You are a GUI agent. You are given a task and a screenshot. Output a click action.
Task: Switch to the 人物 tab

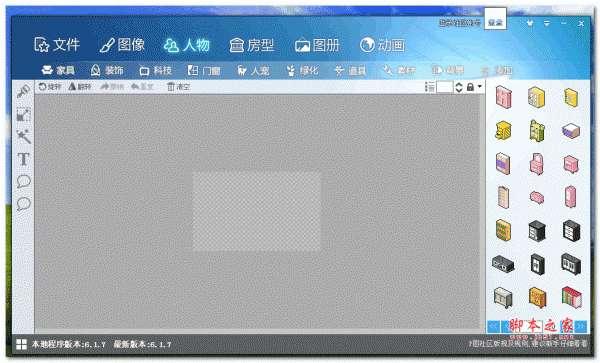click(187, 45)
